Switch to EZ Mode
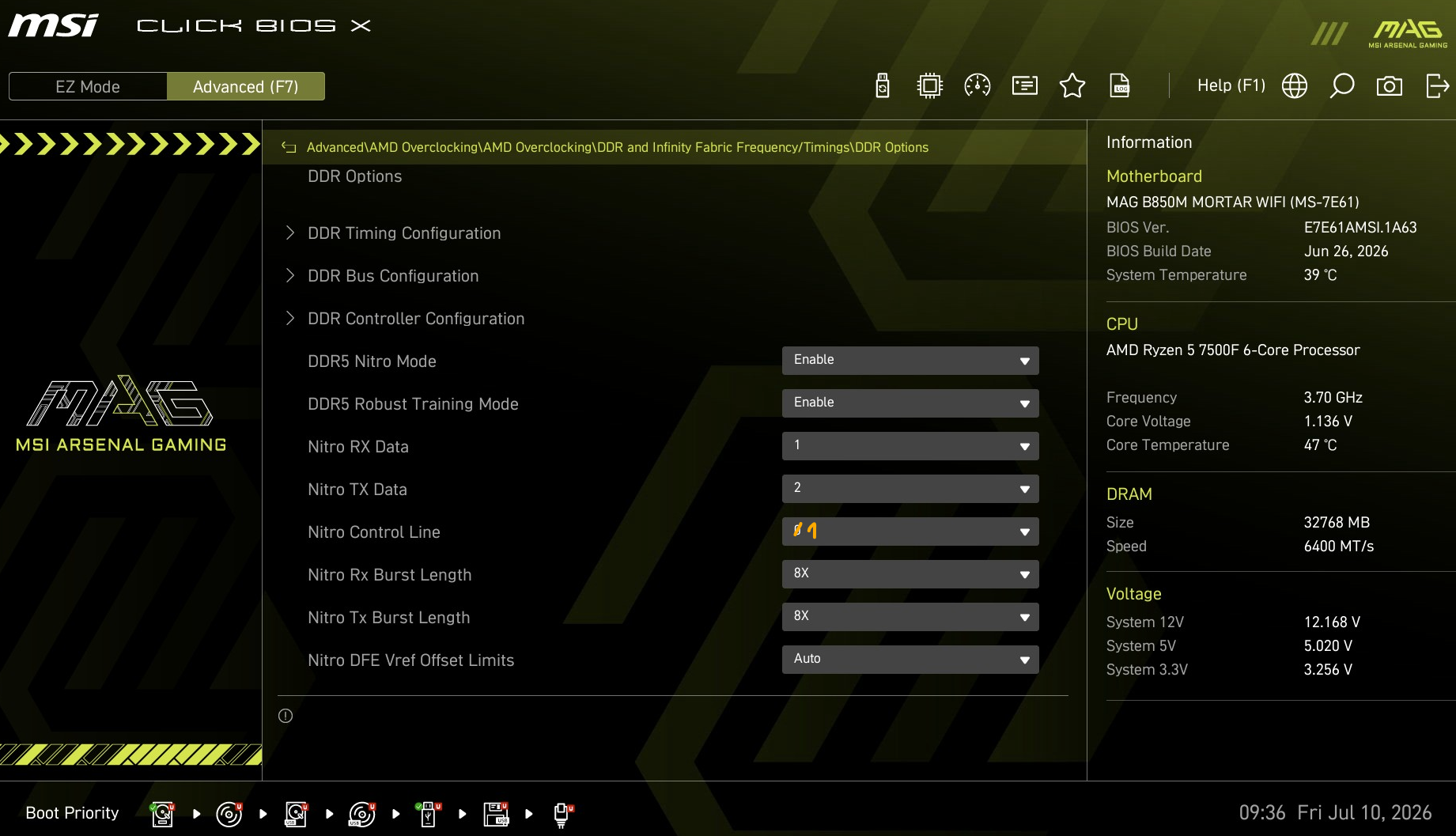The image size is (1456, 836). [88, 86]
